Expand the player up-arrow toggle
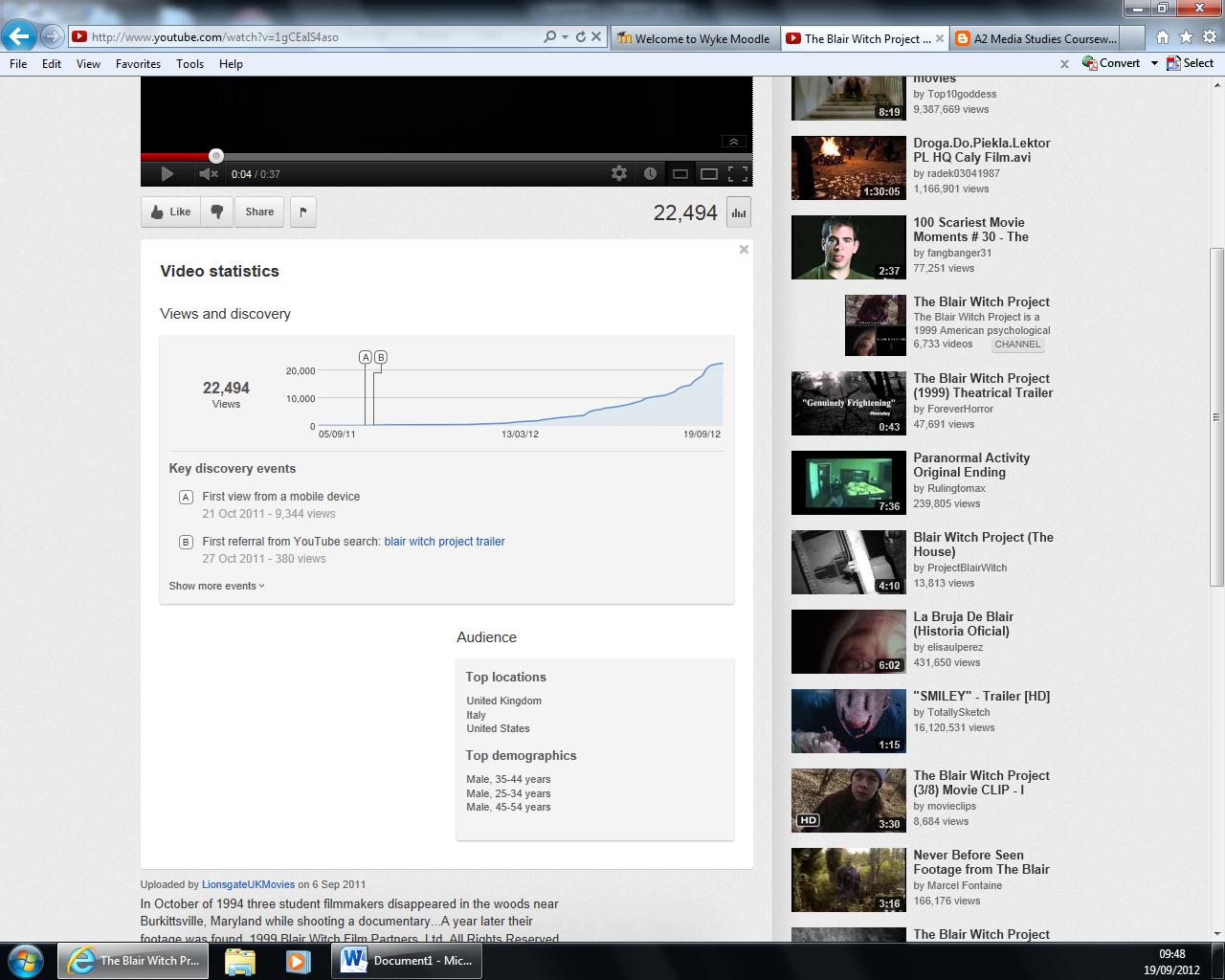 [734, 142]
